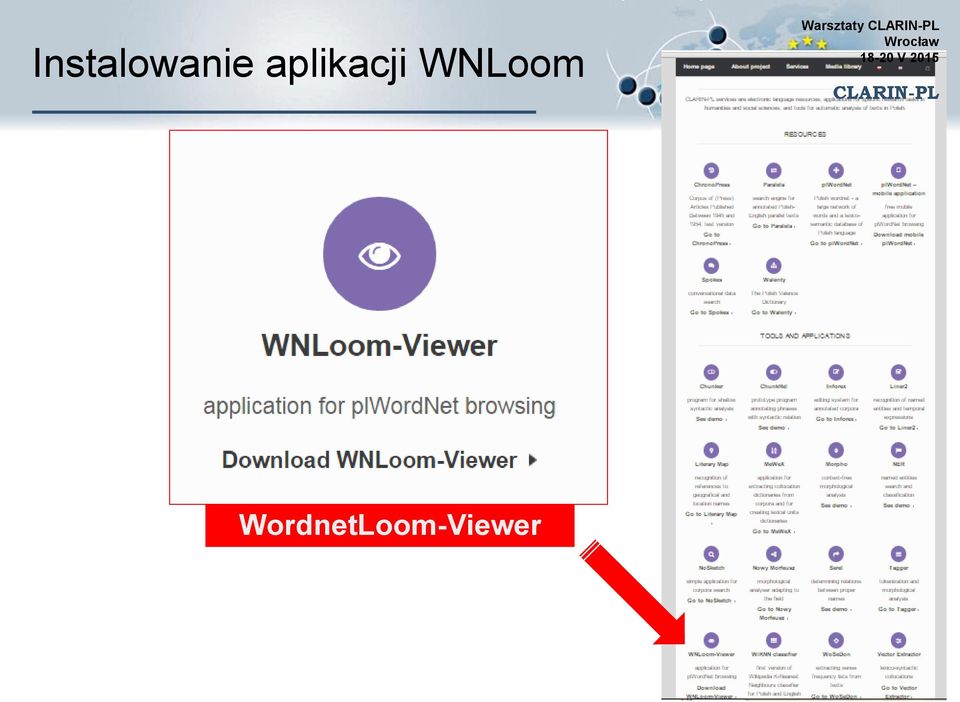The image size is (960, 702).
Task: Open See demo under Serel
Action: point(836,609)
